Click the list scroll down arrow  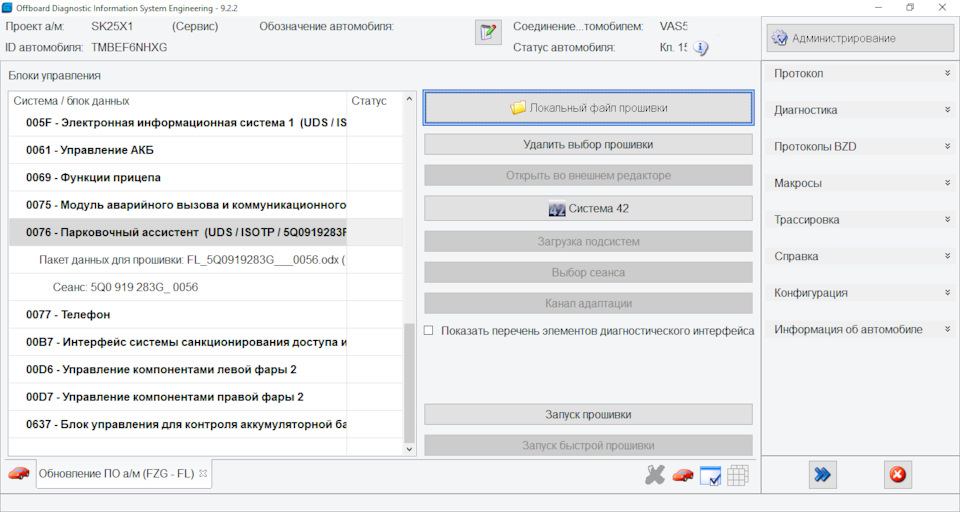(410, 449)
